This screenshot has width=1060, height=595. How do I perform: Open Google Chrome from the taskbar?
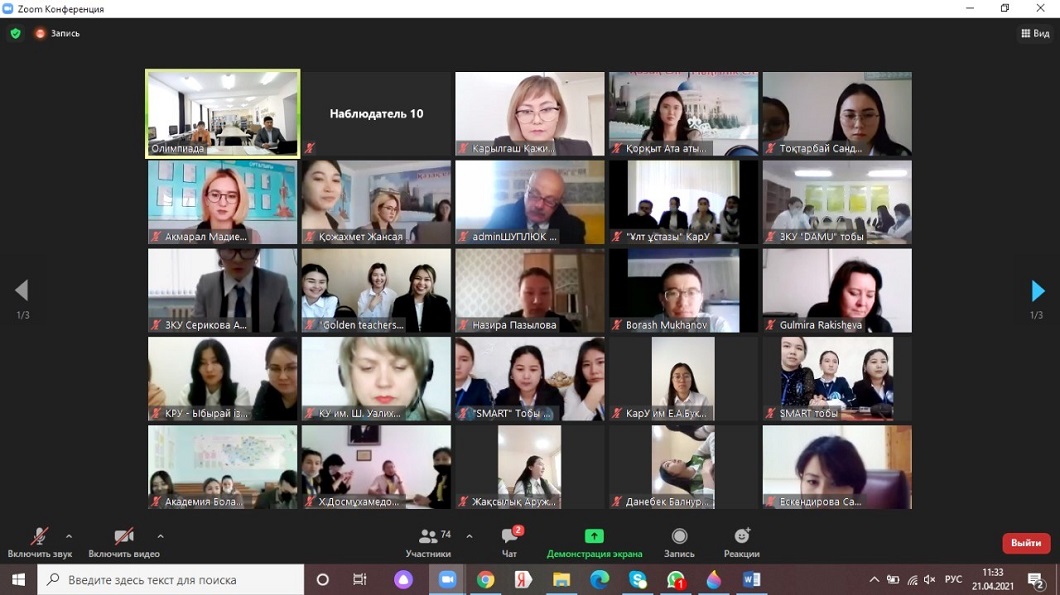485,580
